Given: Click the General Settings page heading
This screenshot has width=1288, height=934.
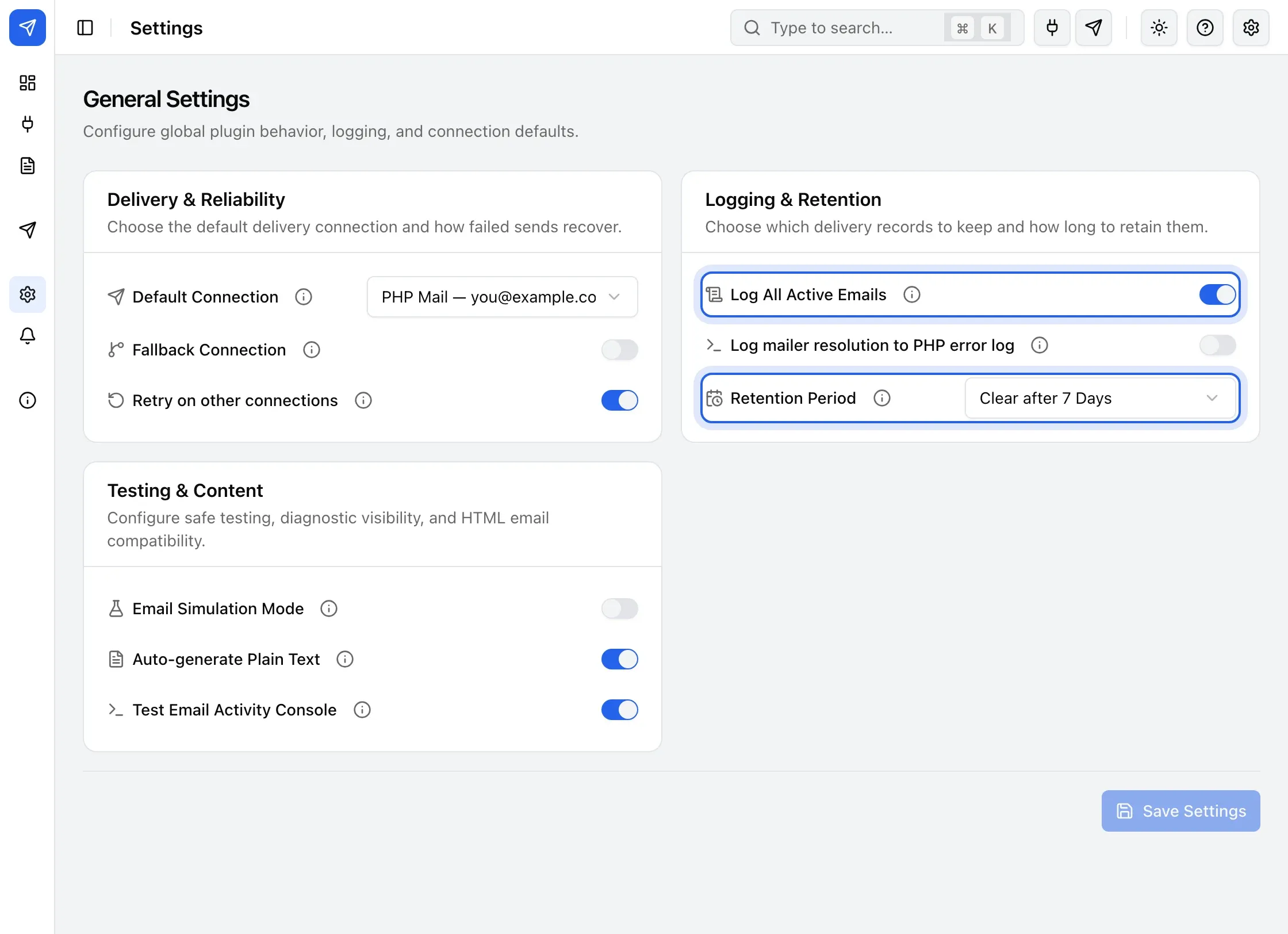Looking at the screenshot, I should 166,99.
